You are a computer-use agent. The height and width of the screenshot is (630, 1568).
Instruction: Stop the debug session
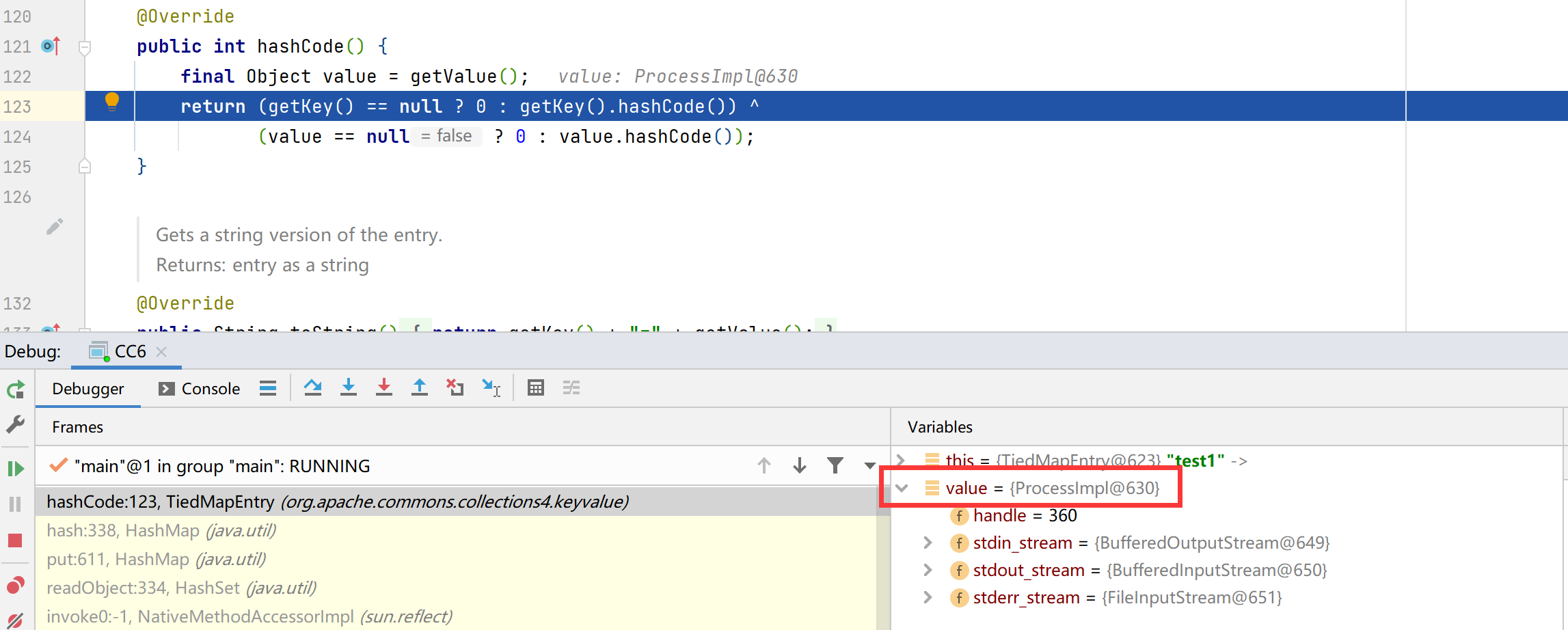[16, 540]
